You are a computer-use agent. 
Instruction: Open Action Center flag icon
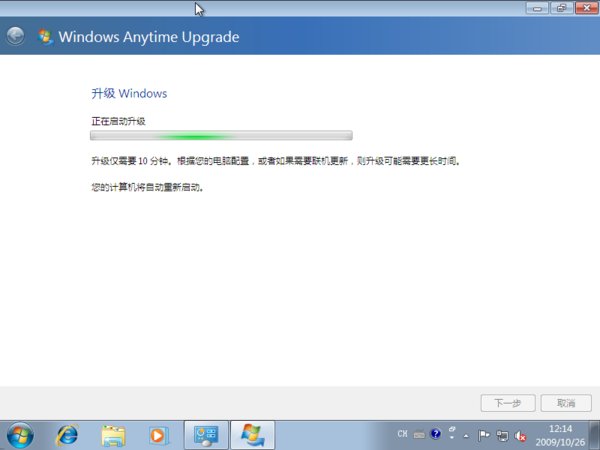[484, 435]
